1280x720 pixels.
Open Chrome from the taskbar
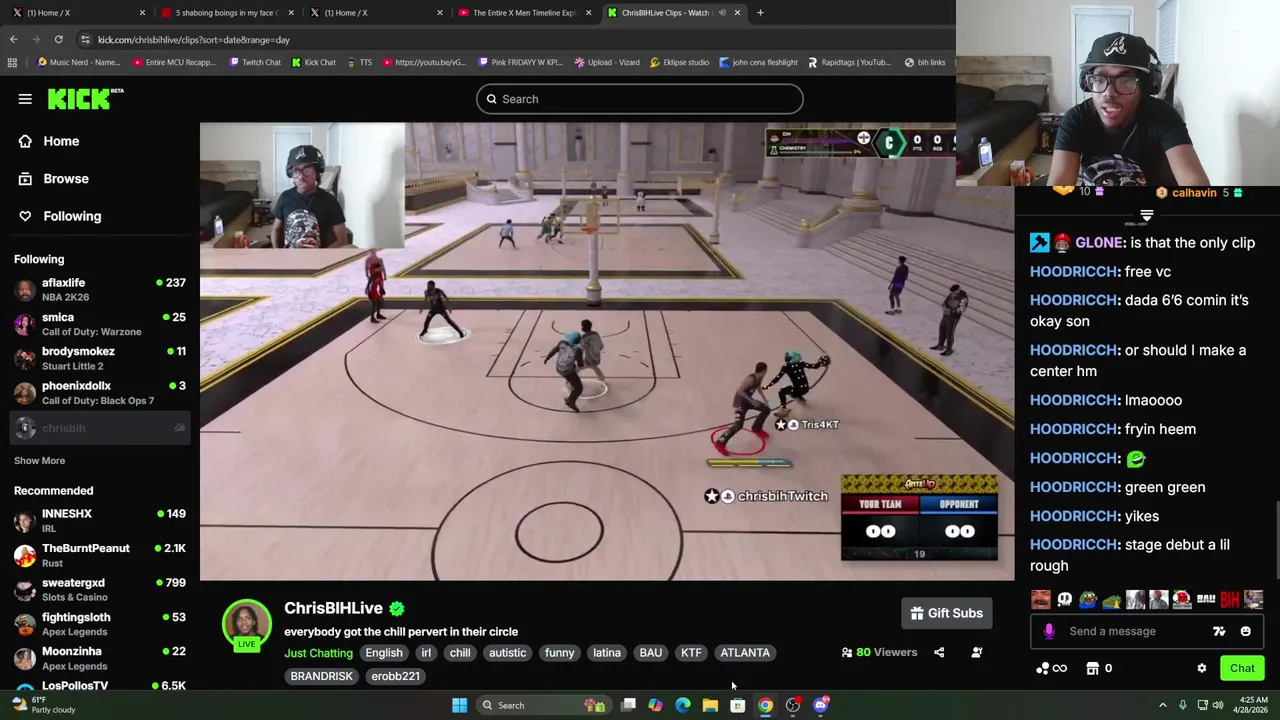tap(765, 706)
